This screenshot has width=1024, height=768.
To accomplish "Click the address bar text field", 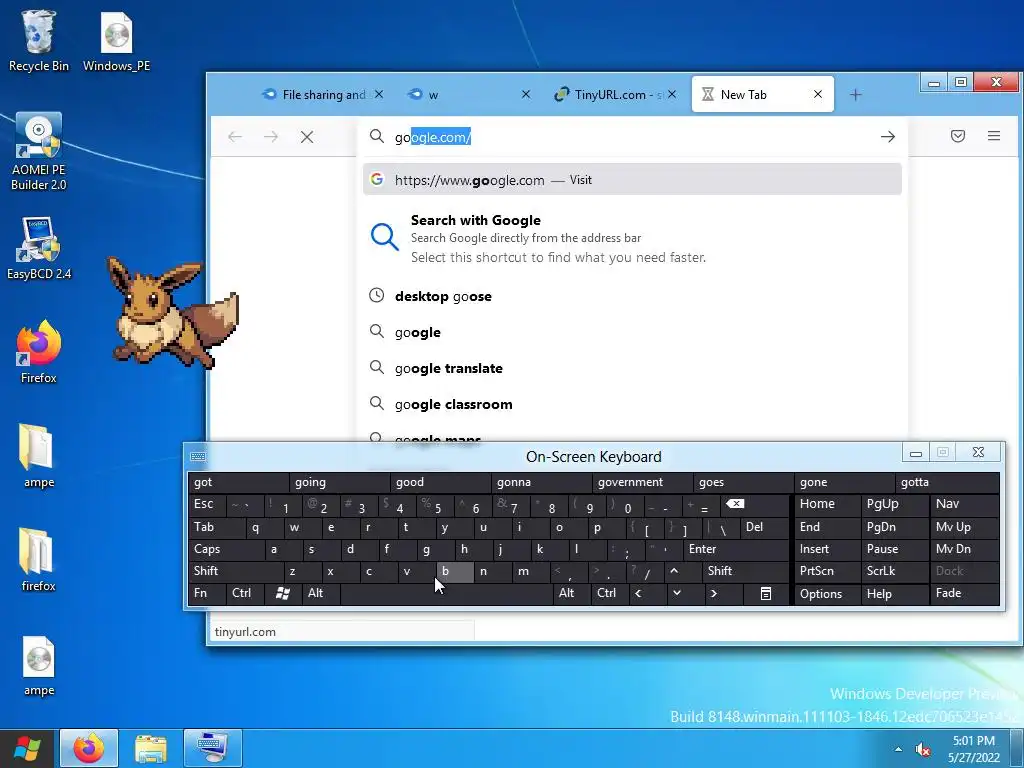I will (x=632, y=137).
